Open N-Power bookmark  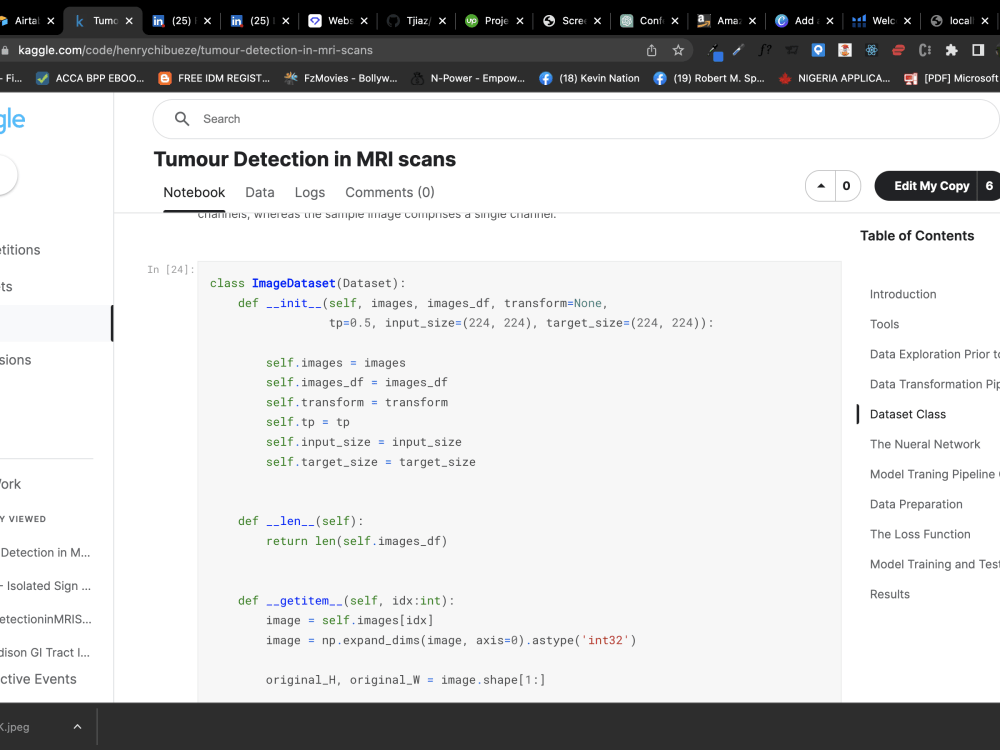pos(468,78)
